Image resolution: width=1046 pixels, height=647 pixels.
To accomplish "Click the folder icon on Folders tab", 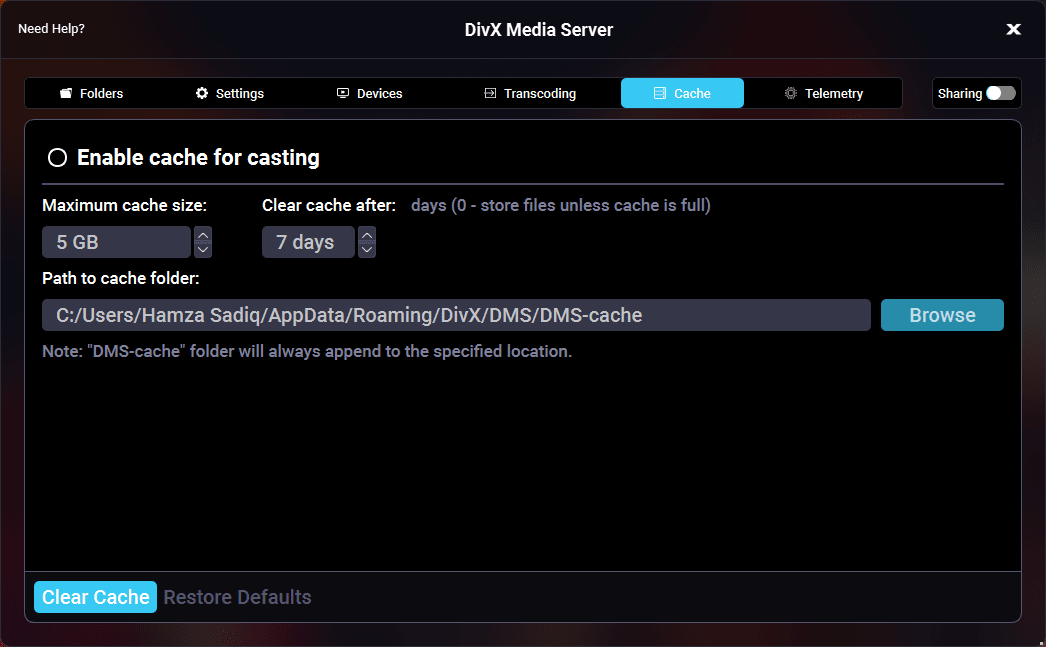I will (66, 93).
